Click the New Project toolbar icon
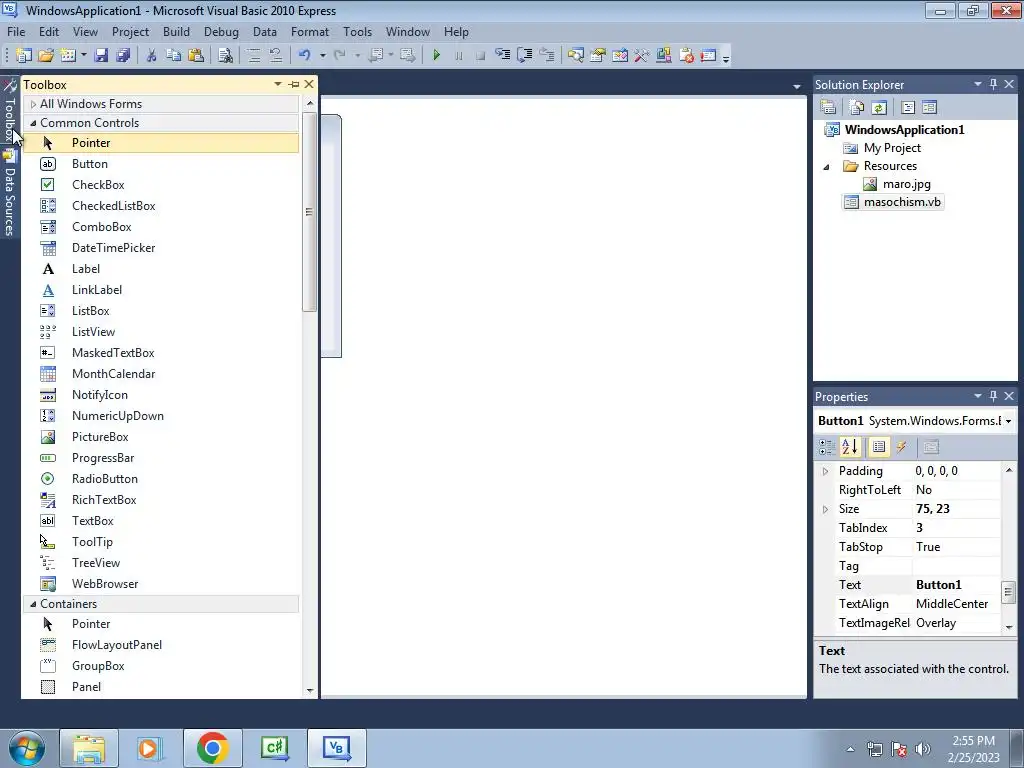Screen dimensions: 1024x768 click(x=24, y=56)
